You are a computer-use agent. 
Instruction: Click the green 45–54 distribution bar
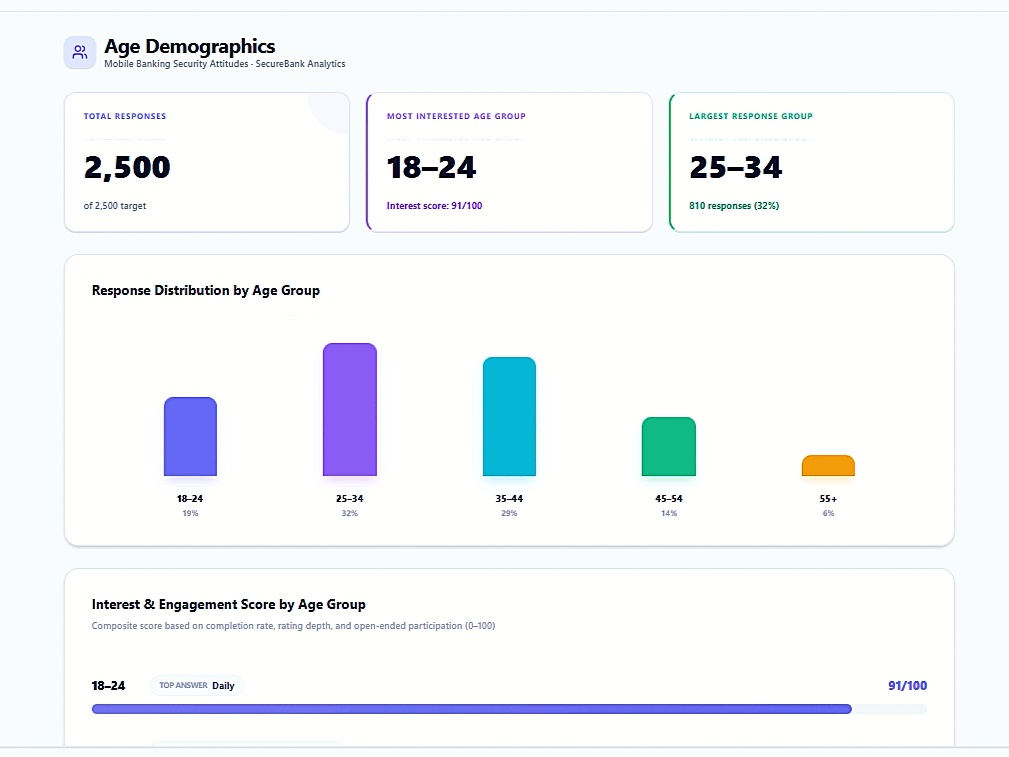[x=668, y=447]
